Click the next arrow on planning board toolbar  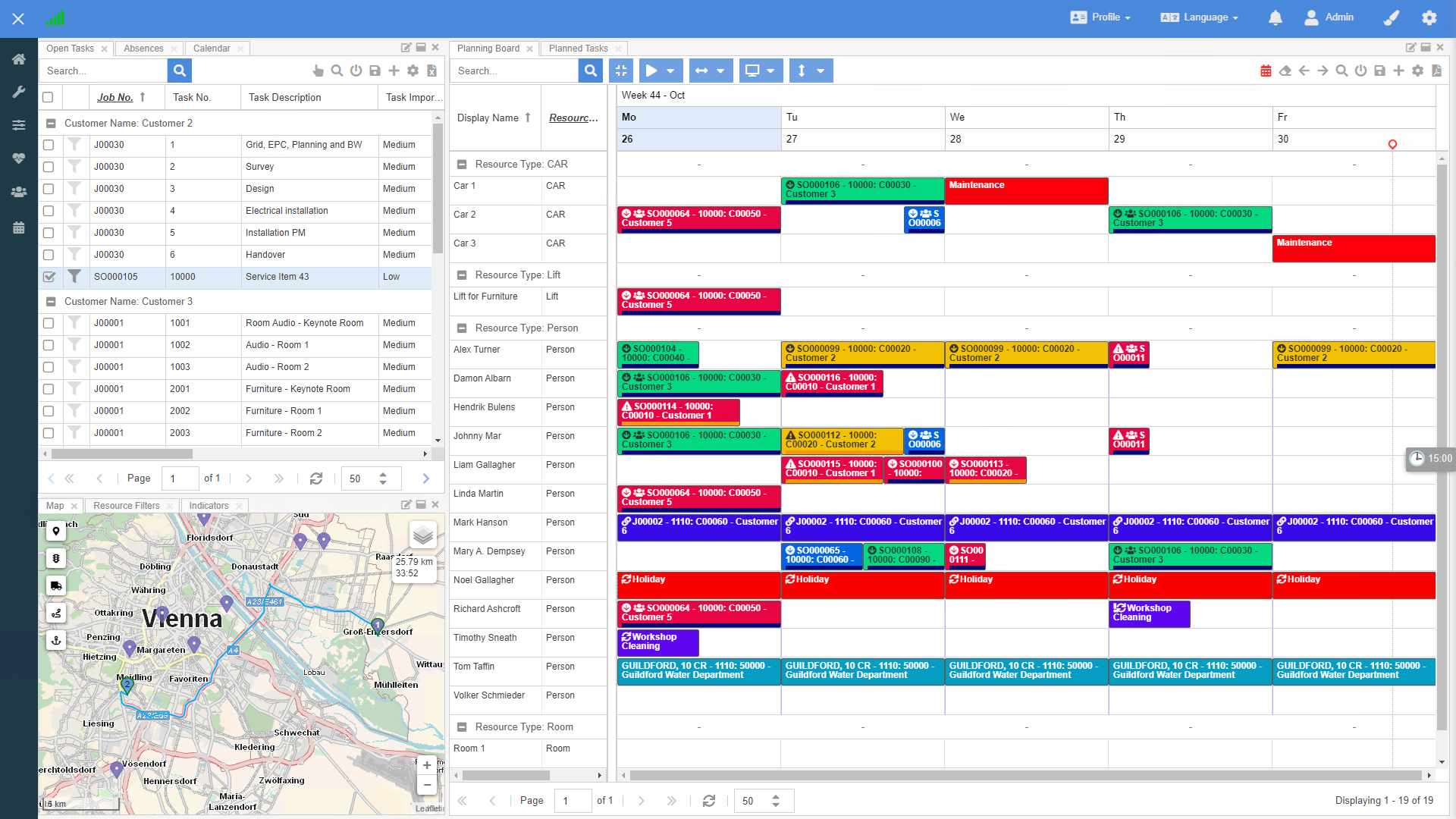click(x=1322, y=70)
